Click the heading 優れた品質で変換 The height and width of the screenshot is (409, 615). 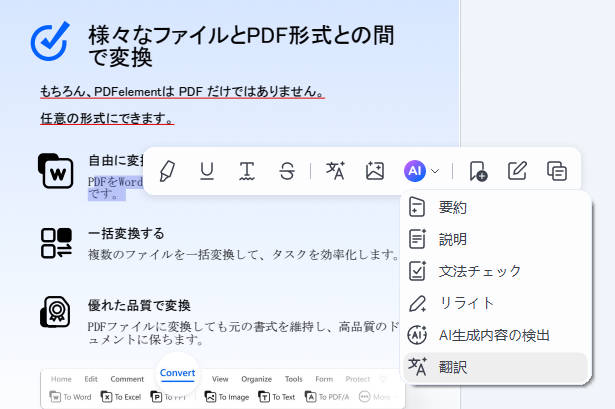(x=139, y=305)
